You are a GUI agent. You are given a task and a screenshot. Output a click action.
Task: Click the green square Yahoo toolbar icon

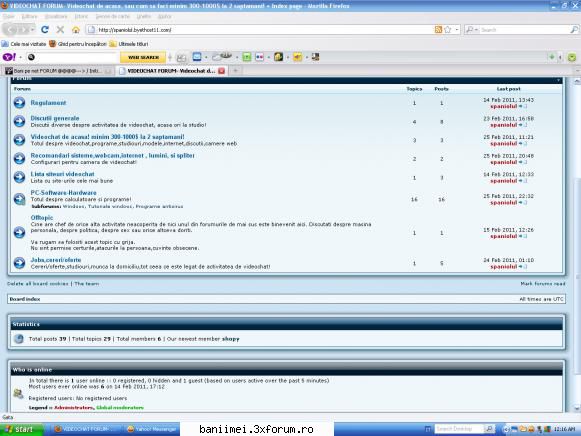pyautogui.click(x=247, y=57)
